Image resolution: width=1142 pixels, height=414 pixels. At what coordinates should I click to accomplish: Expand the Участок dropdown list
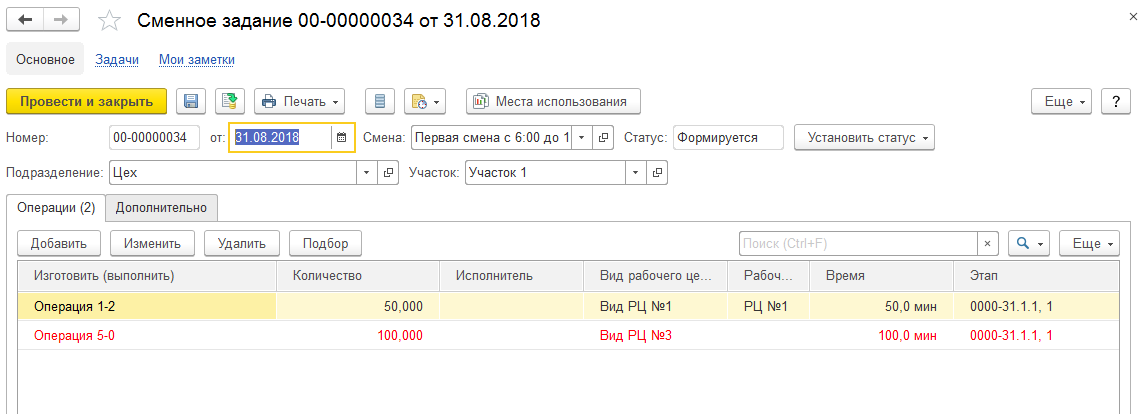tap(635, 172)
